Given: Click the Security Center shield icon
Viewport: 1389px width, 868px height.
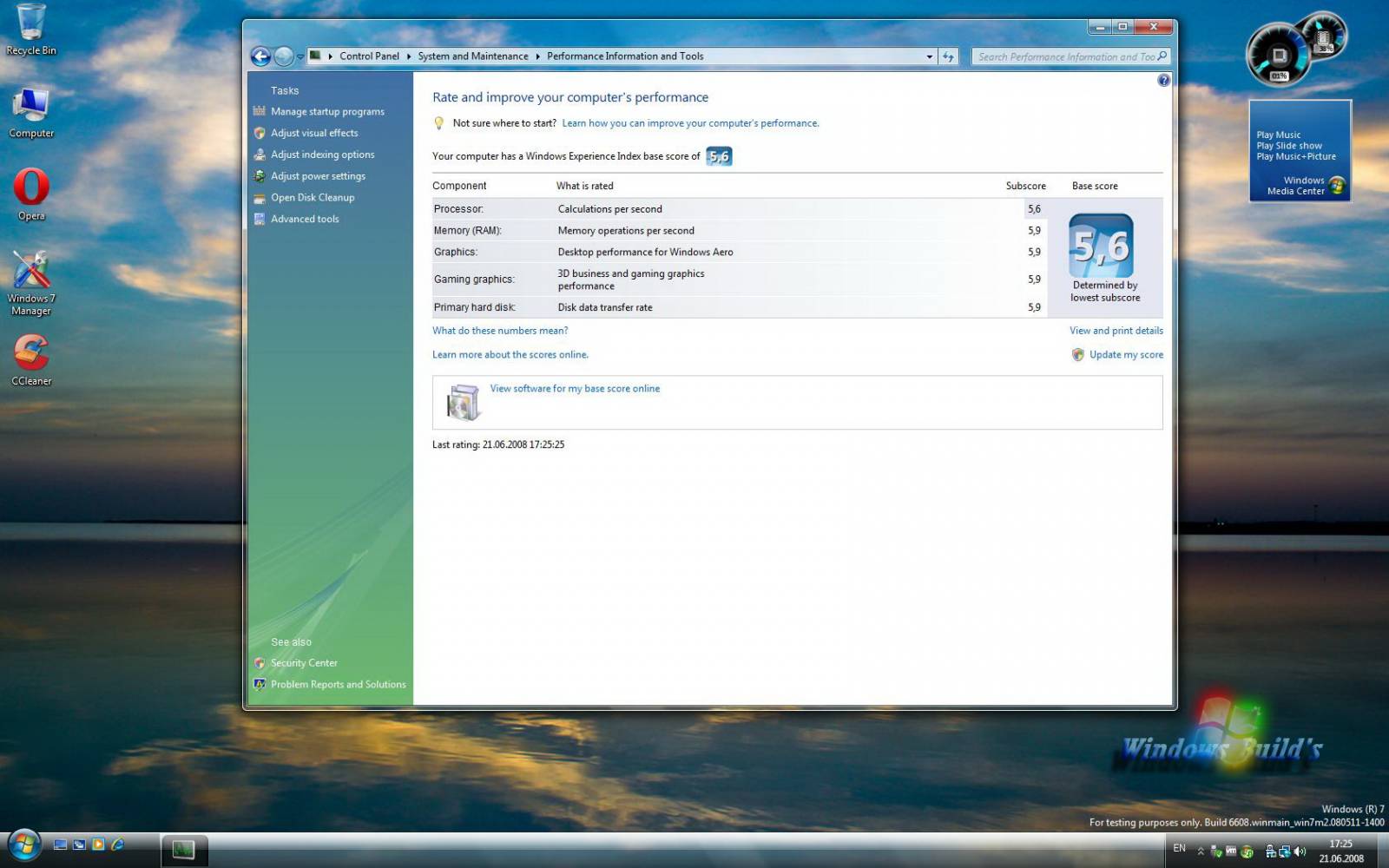Looking at the screenshot, I should coord(259,663).
